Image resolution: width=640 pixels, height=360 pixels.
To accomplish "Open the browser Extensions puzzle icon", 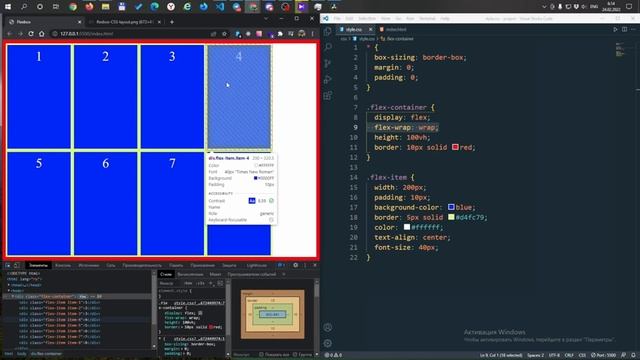I will (x=280, y=34).
